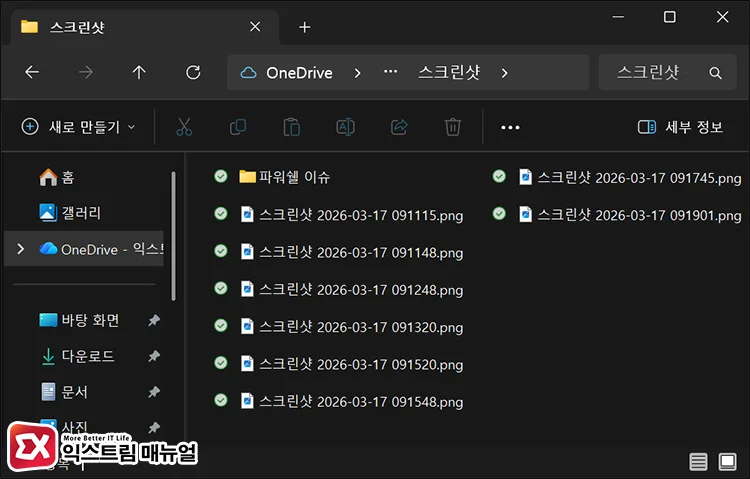Go back to the previous folder
The height and width of the screenshot is (479, 750).
pyautogui.click(x=32, y=72)
